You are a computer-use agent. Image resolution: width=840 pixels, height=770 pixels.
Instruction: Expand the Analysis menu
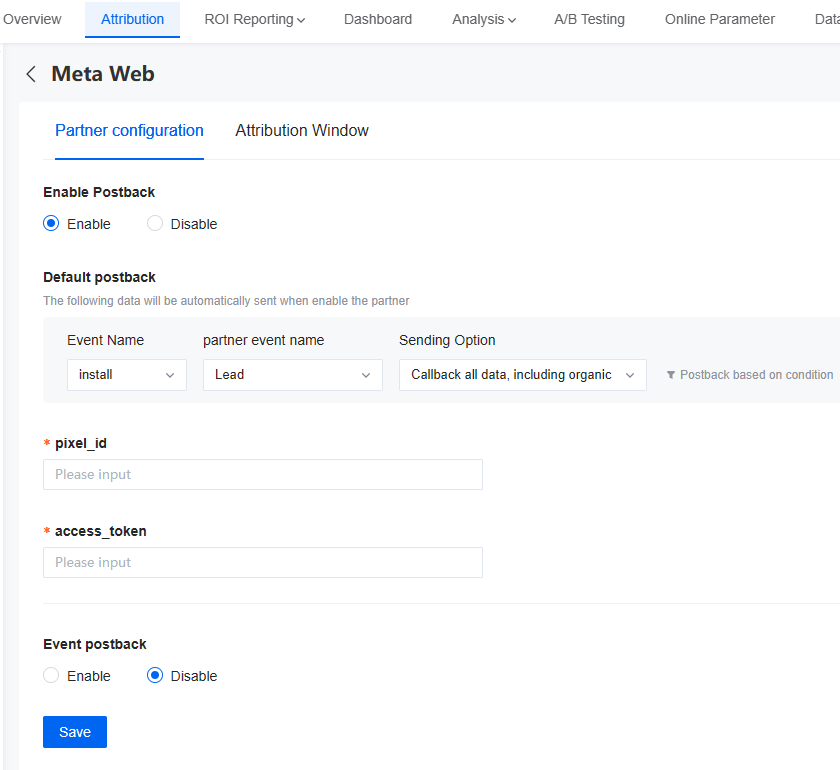pyautogui.click(x=484, y=19)
